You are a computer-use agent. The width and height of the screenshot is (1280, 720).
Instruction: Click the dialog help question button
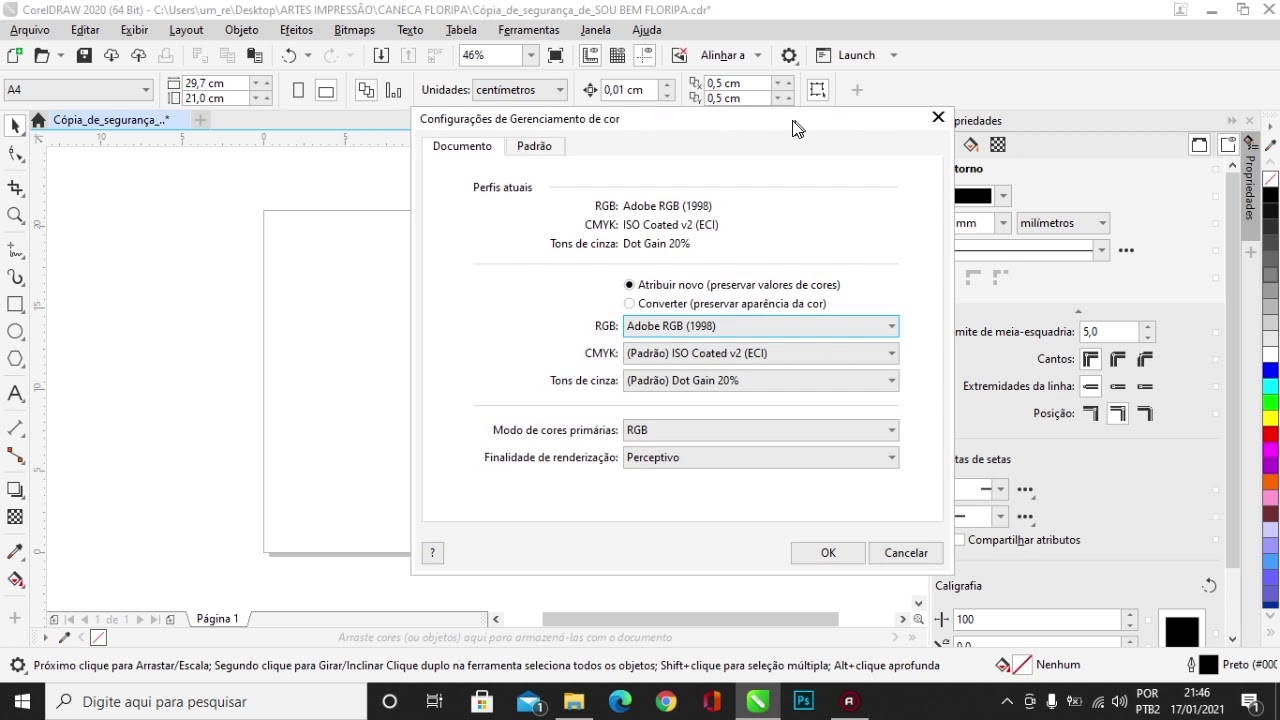click(432, 553)
